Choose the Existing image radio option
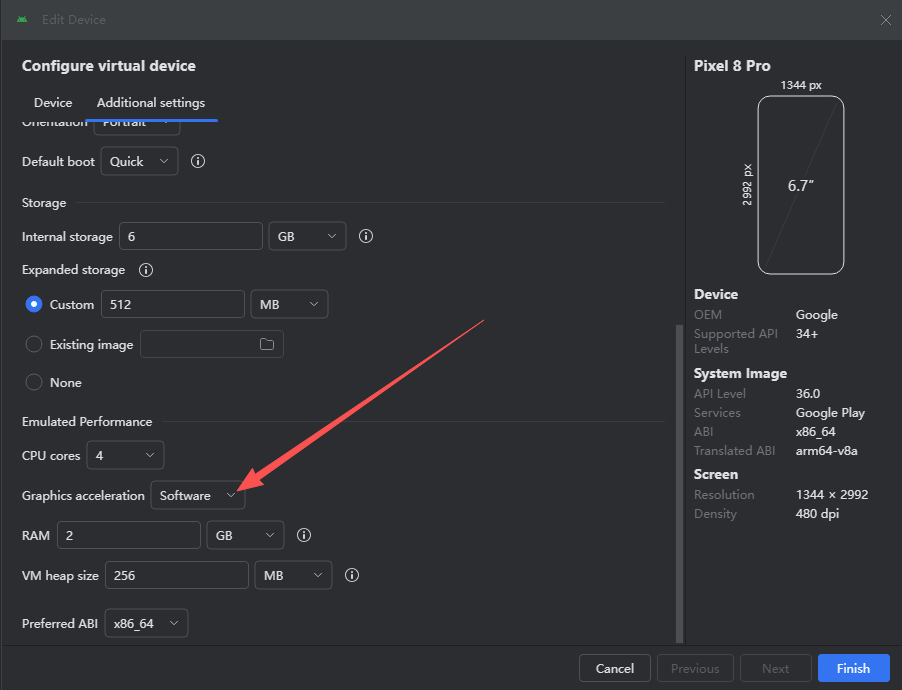The width and height of the screenshot is (902, 690). pos(34,344)
